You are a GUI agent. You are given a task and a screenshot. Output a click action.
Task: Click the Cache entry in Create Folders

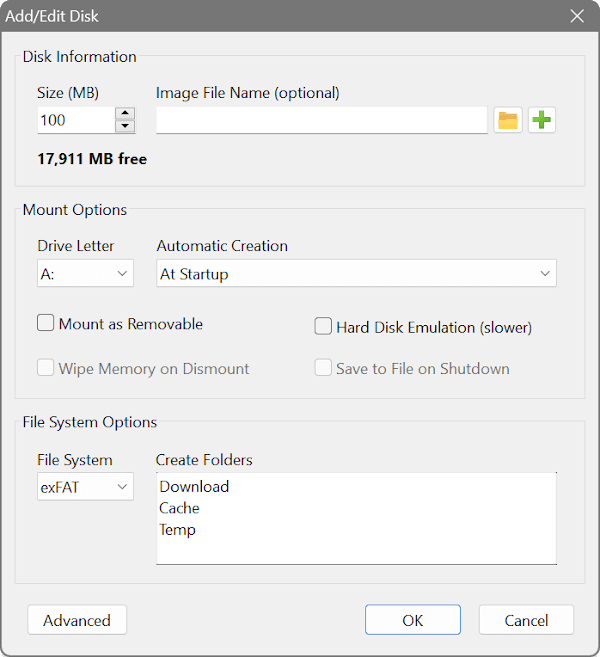tap(179, 508)
